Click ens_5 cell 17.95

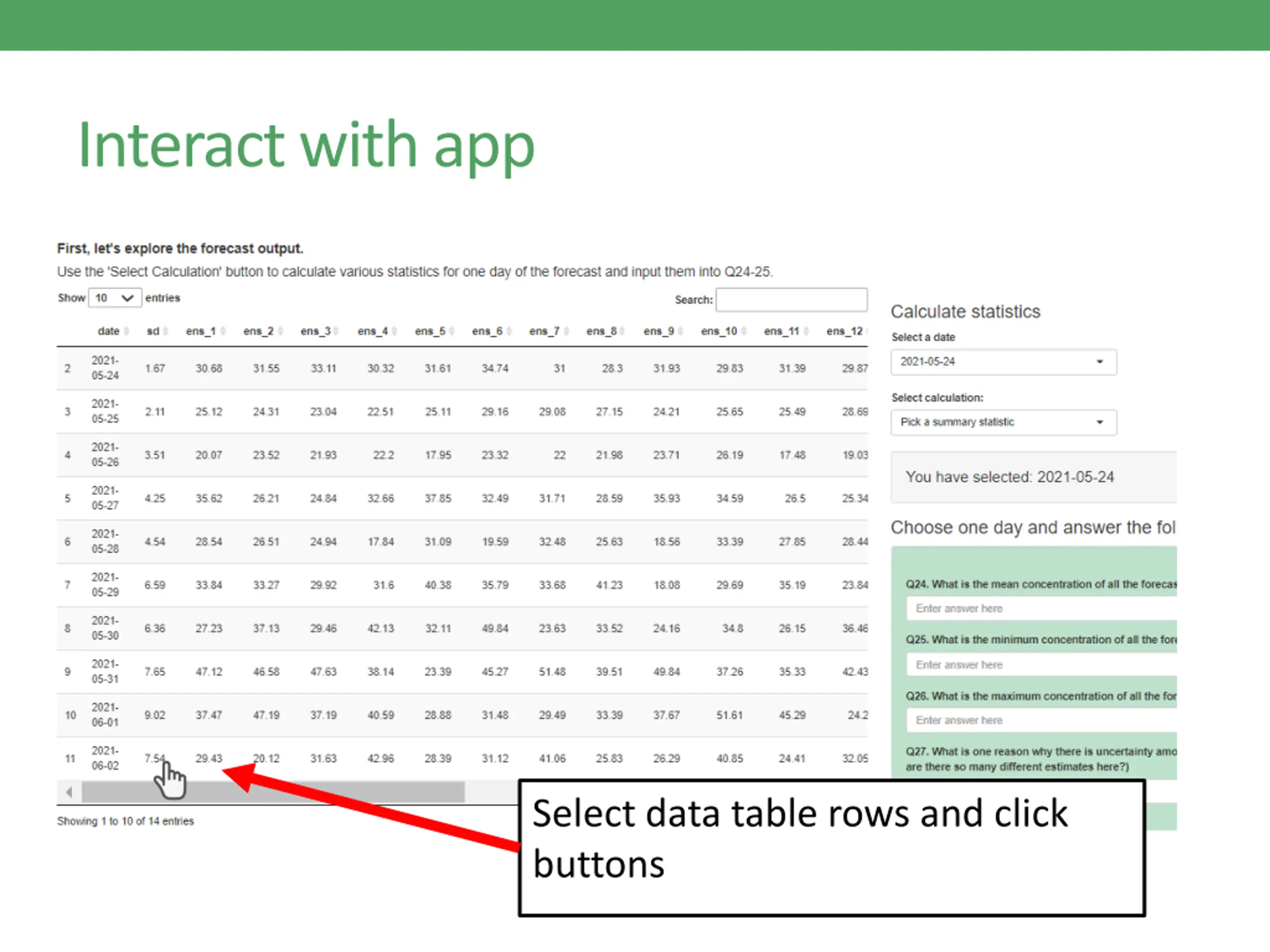click(x=438, y=455)
